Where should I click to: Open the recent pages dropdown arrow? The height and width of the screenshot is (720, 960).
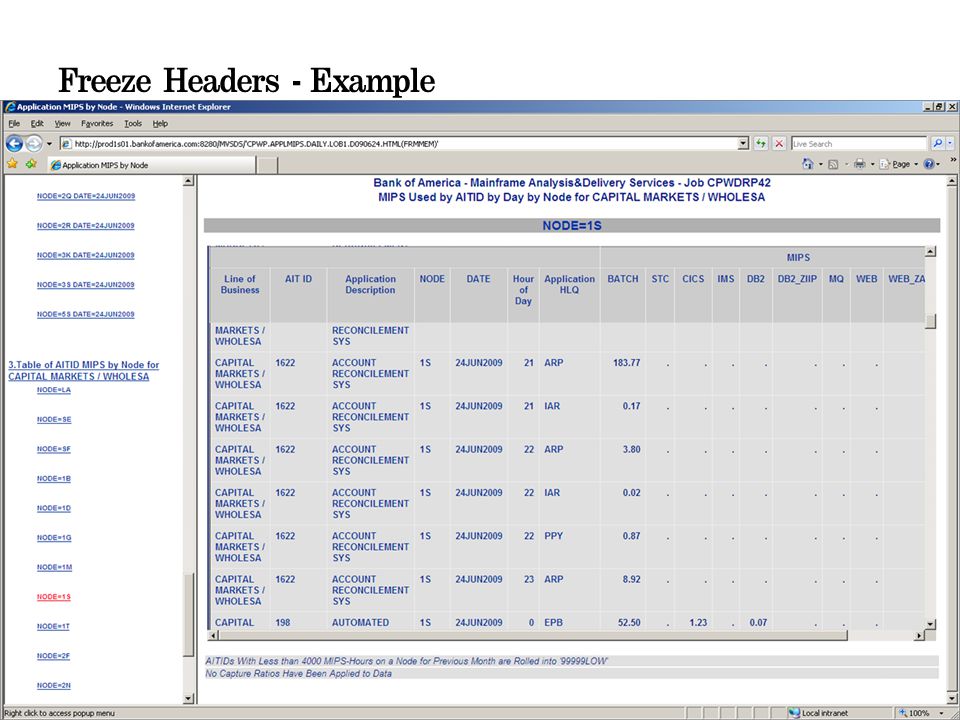[x=50, y=144]
